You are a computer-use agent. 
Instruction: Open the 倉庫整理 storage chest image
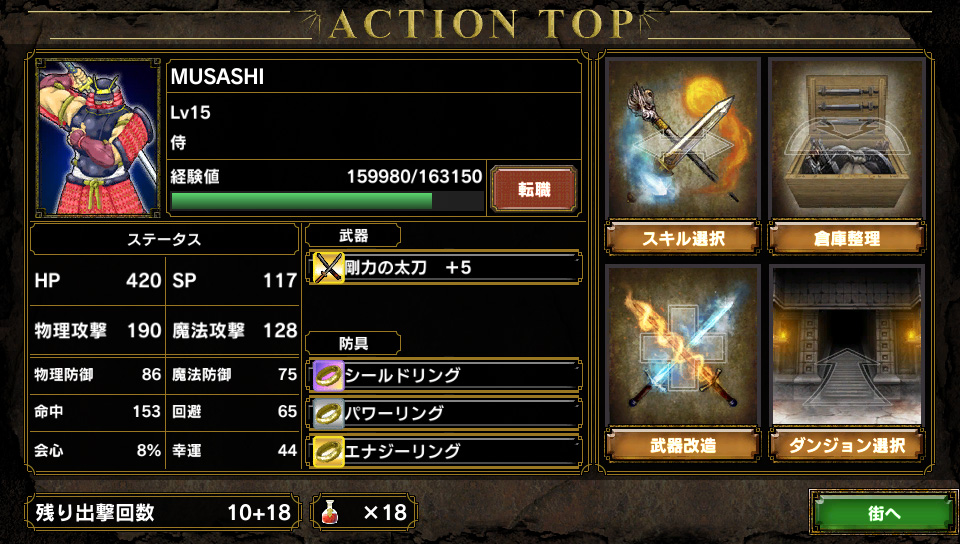pos(847,139)
